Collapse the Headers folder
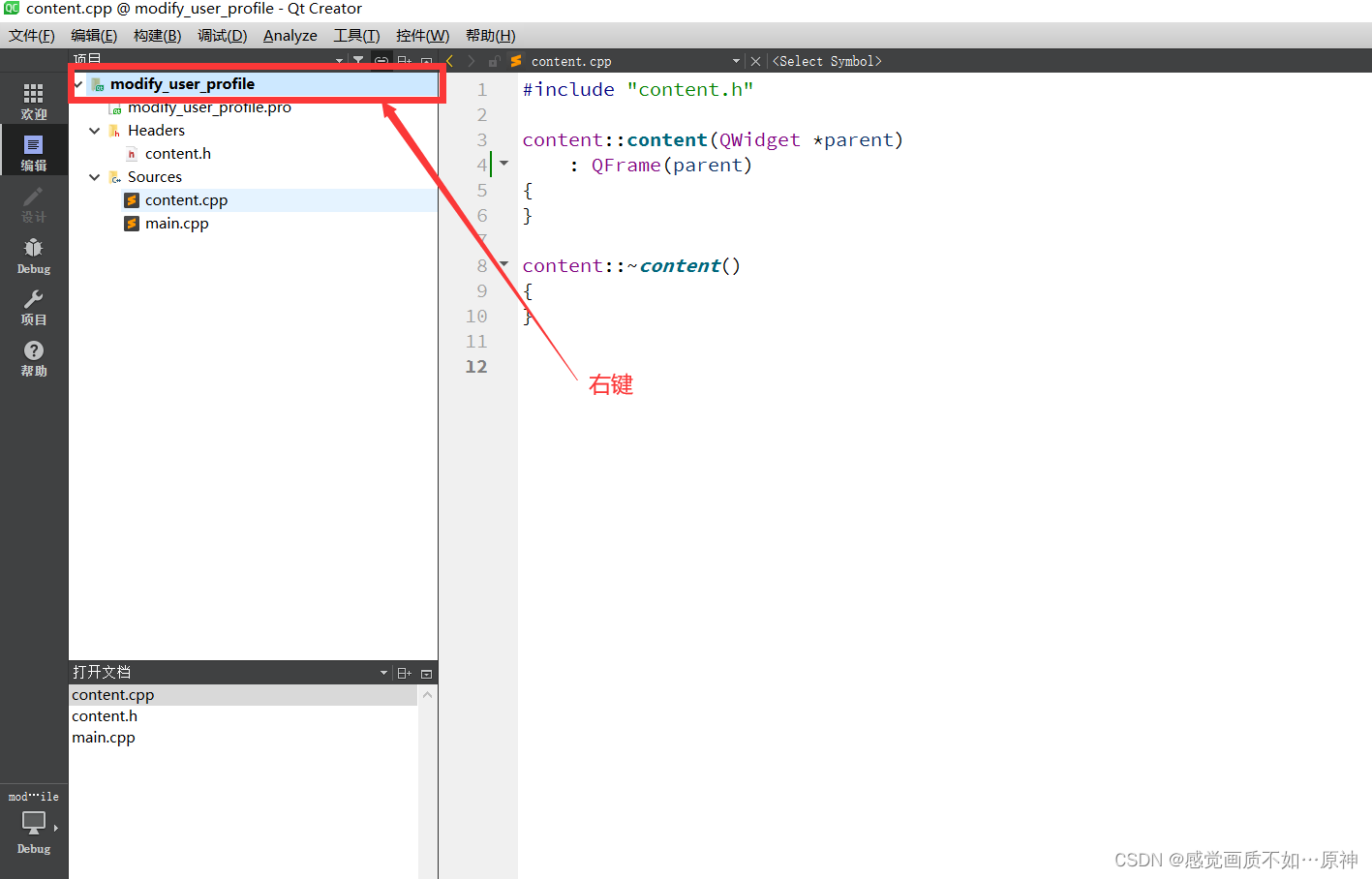 point(95,131)
